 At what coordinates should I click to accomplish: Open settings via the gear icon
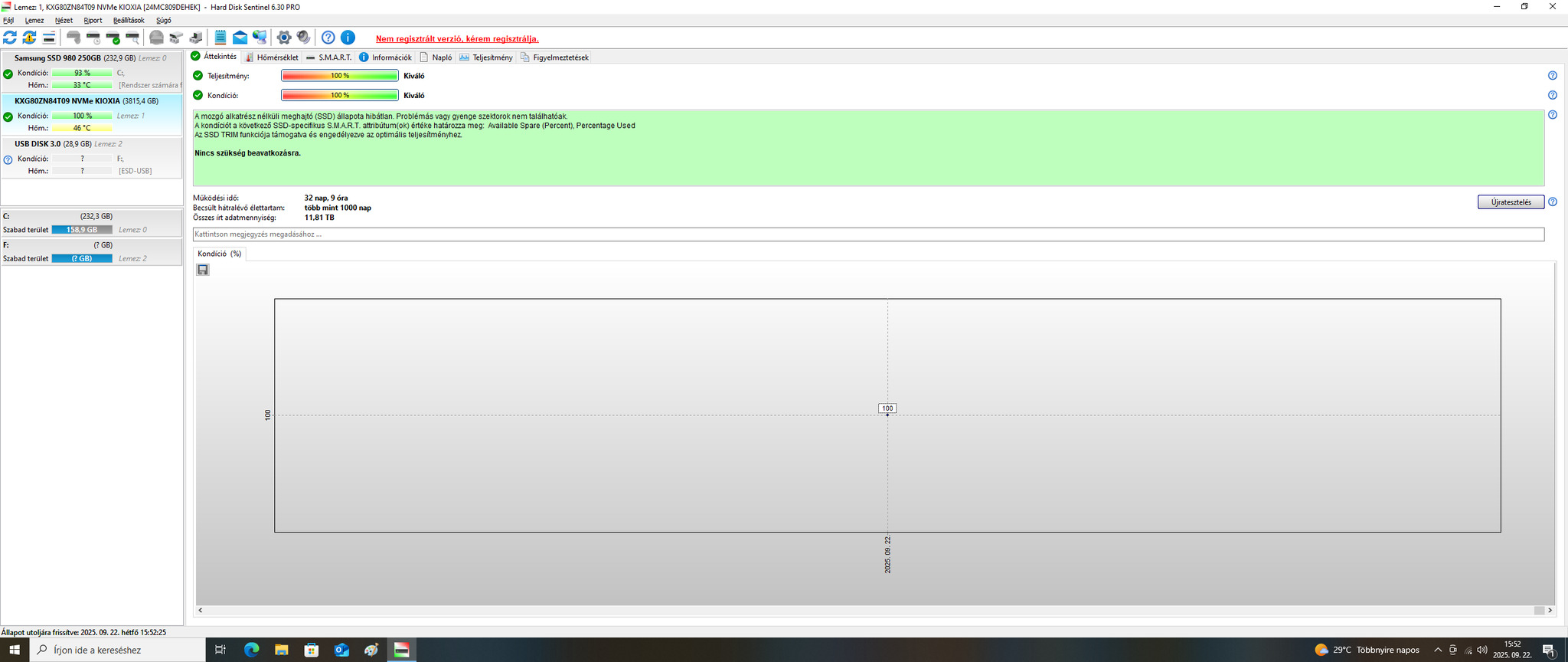[283, 38]
